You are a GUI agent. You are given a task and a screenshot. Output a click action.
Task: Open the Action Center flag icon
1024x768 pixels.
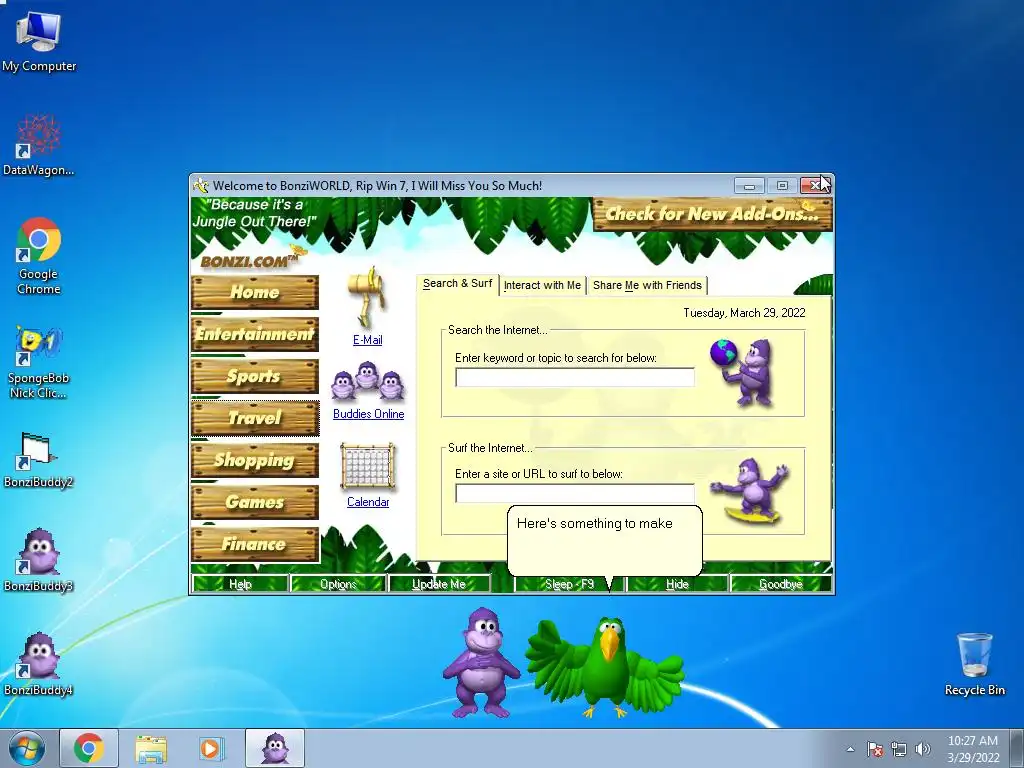coord(875,749)
